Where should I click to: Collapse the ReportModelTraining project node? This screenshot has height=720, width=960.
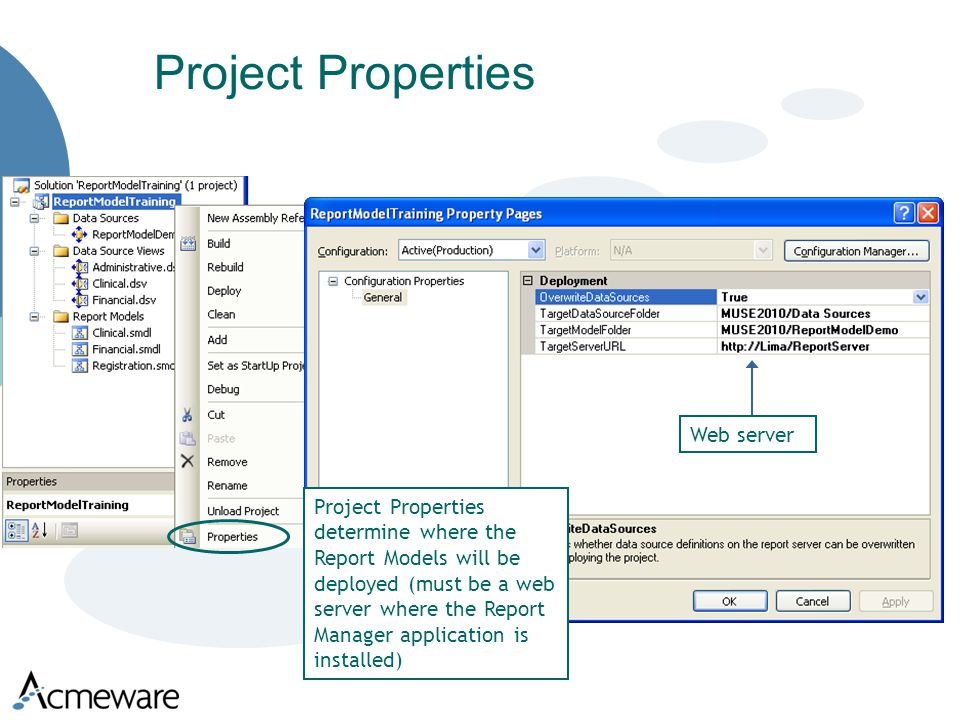click(x=15, y=201)
